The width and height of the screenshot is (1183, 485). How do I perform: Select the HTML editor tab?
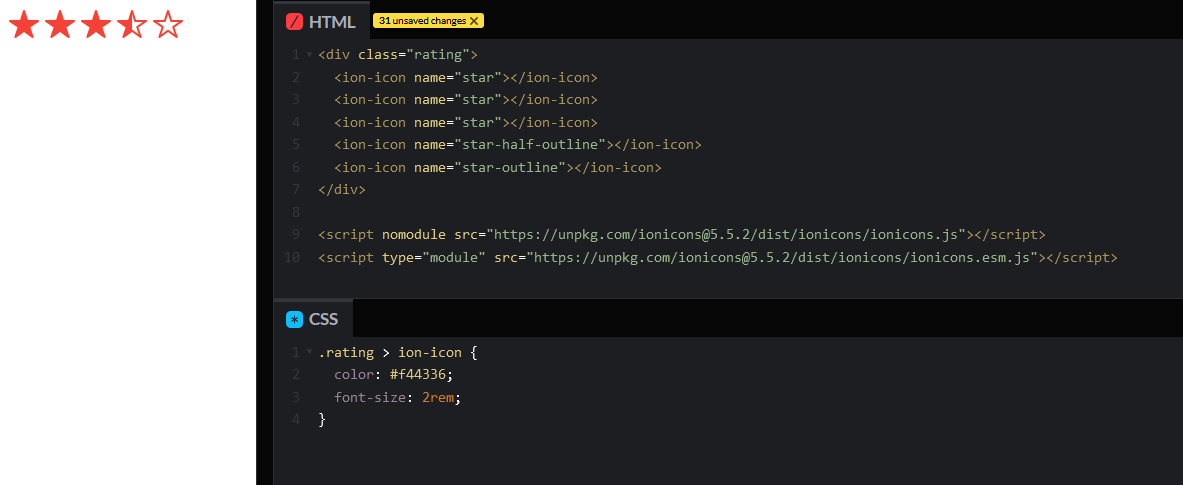(321, 21)
